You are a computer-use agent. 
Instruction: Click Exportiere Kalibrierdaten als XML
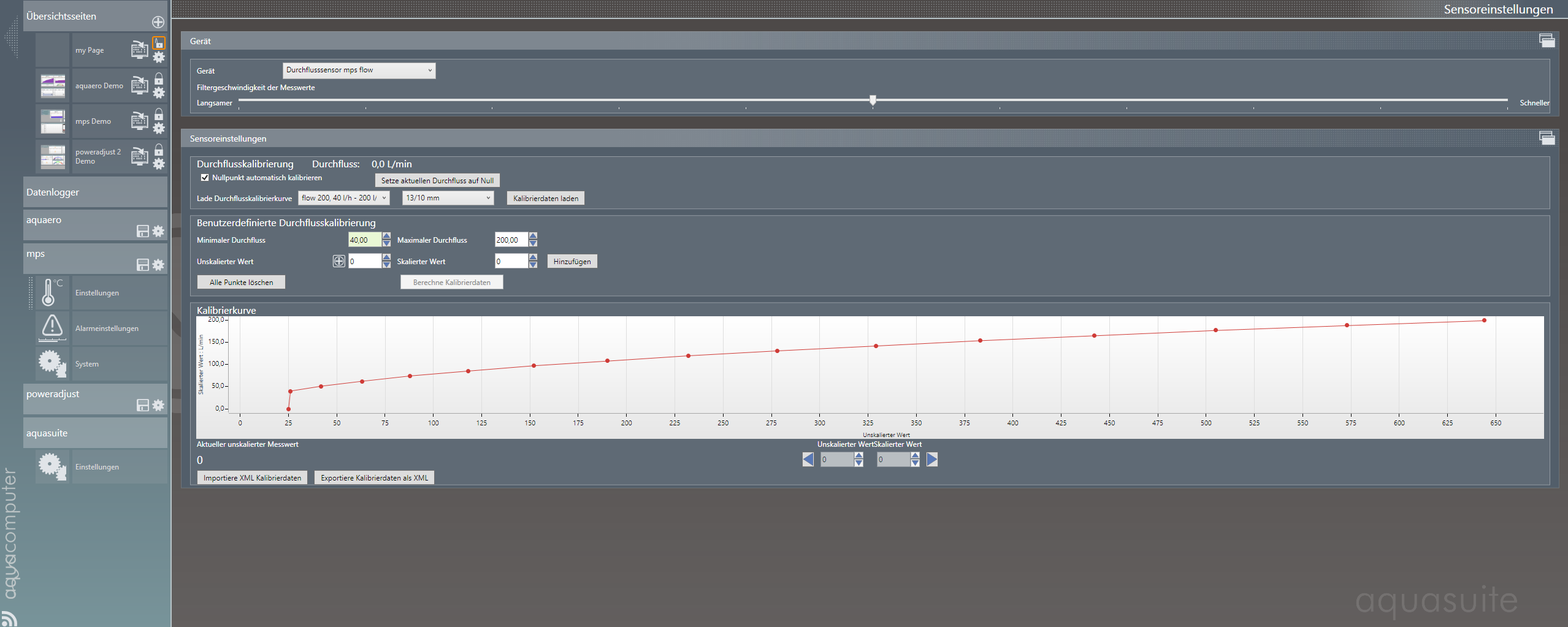[375, 477]
